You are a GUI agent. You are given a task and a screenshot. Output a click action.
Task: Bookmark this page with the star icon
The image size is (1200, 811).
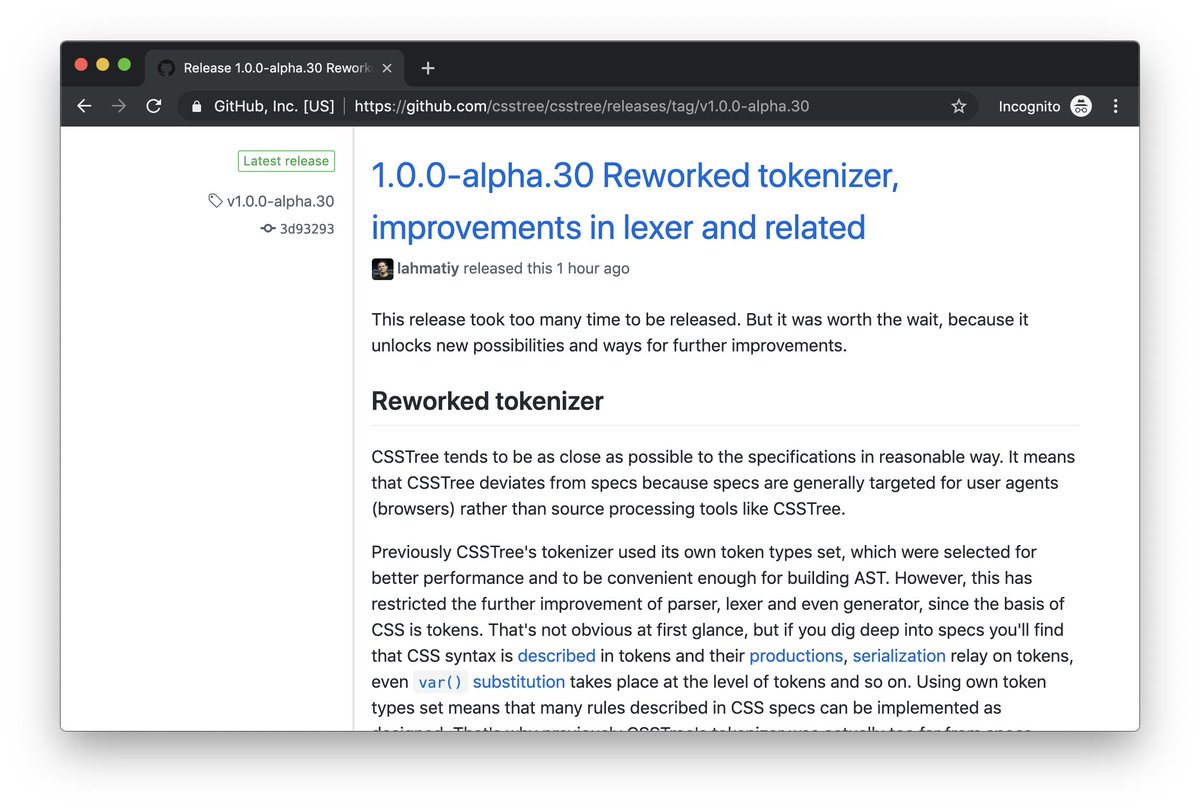tap(958, 106)
